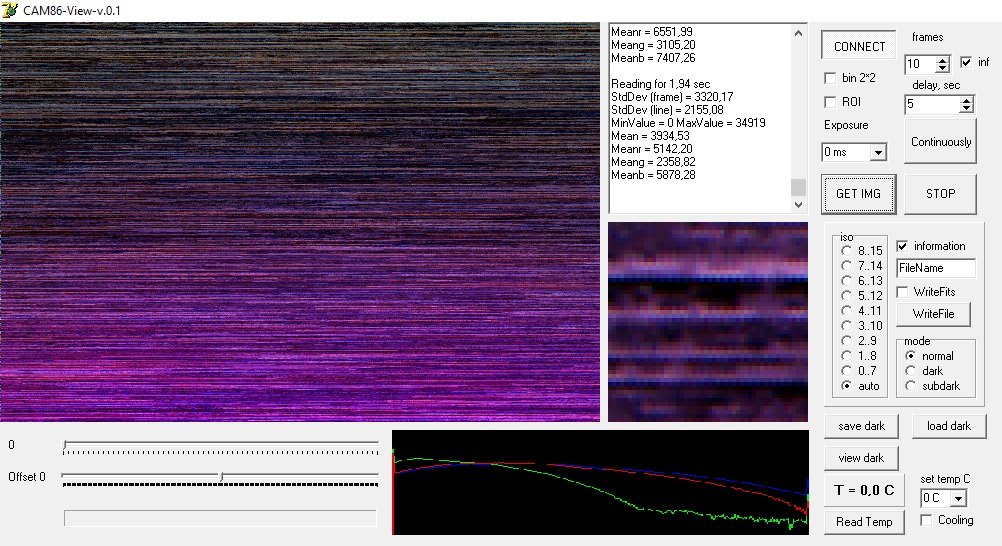Select the iso auto radio option

tap(847, 386)
